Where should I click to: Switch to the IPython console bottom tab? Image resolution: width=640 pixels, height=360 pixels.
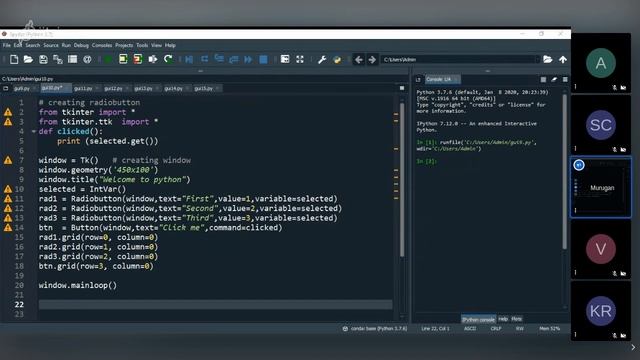click(x=478, y=319)
